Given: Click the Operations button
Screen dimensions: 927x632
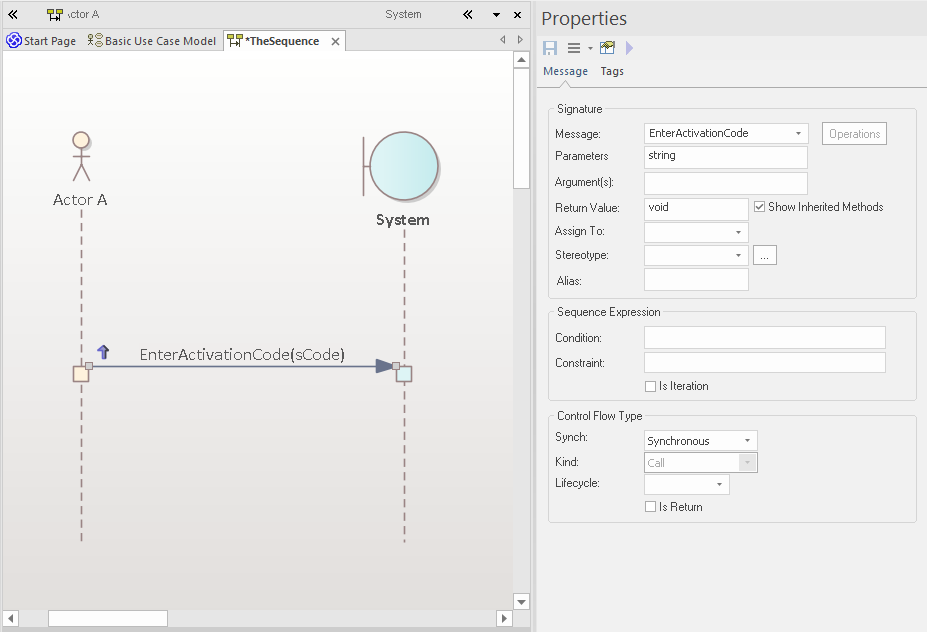Looking at the screenshot, I should click(854, 134).
